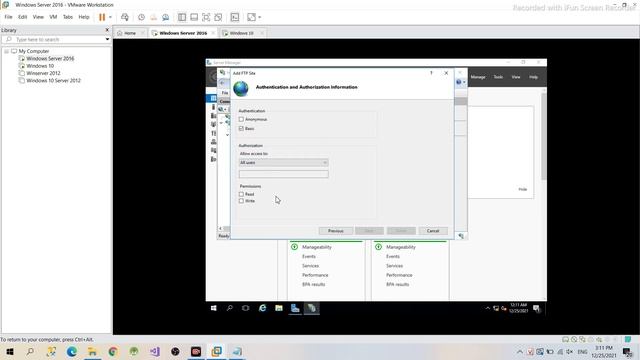Enable the Anonymous authentication checkbox

point(241,119)
